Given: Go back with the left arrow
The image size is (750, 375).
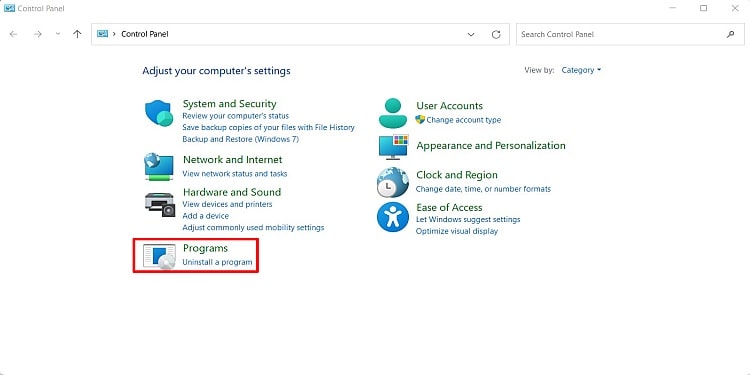Looking at the screenshot, I should (13, 34).
